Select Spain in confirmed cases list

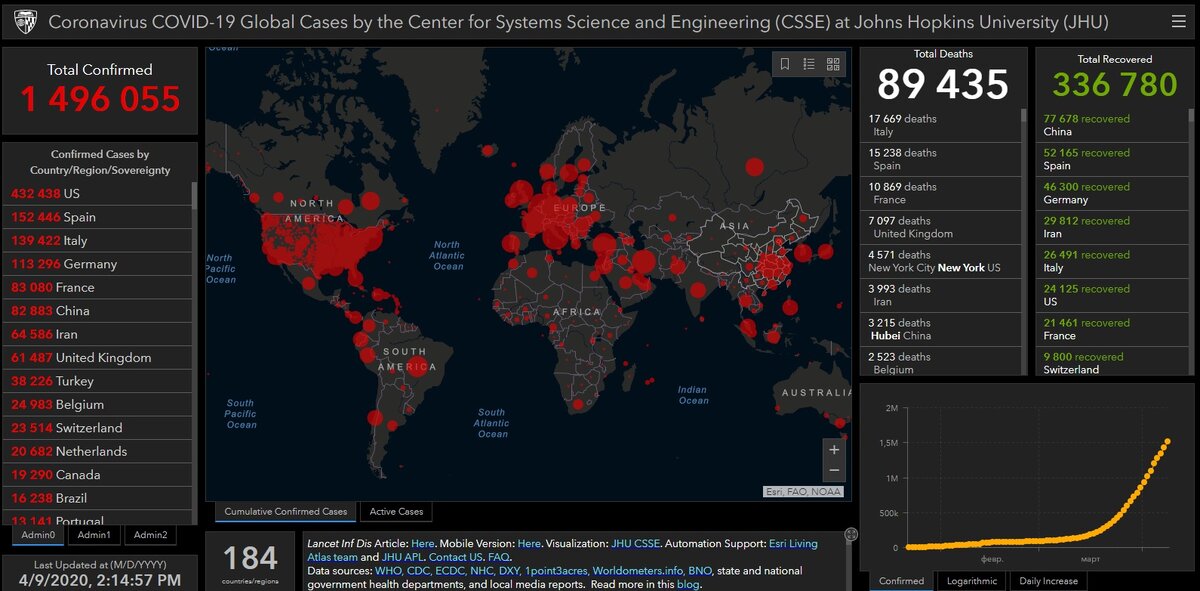click(x=97, y=217)
